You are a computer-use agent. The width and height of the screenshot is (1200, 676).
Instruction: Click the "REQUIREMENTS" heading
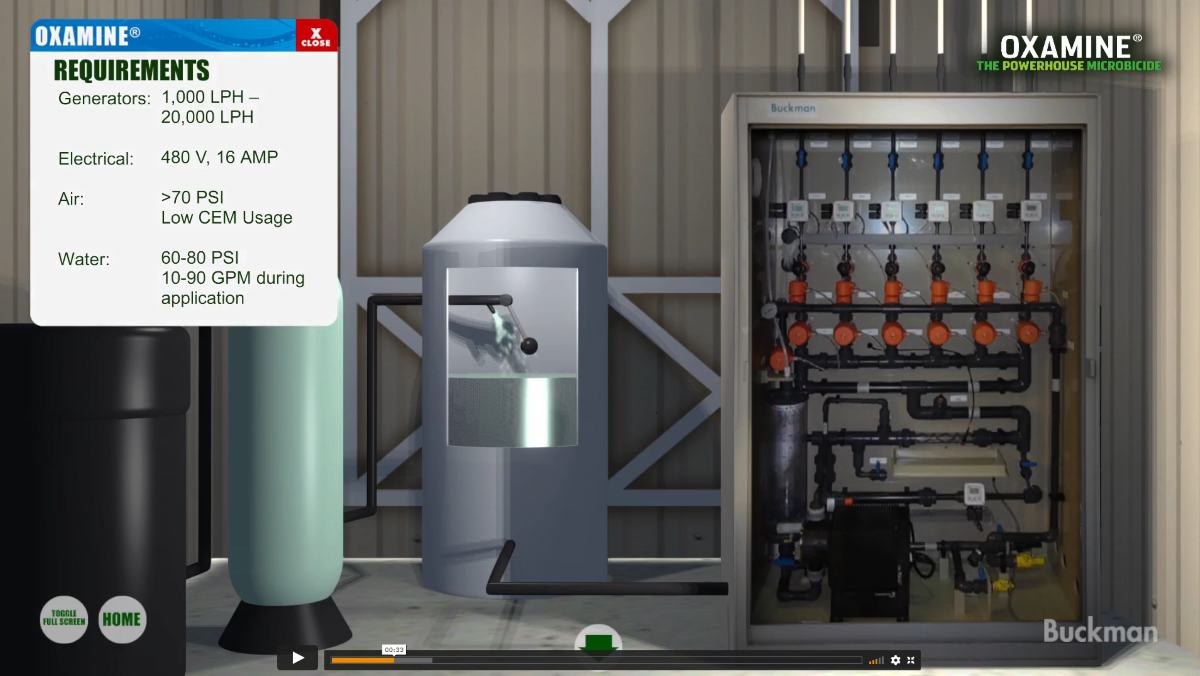(132, 70)
